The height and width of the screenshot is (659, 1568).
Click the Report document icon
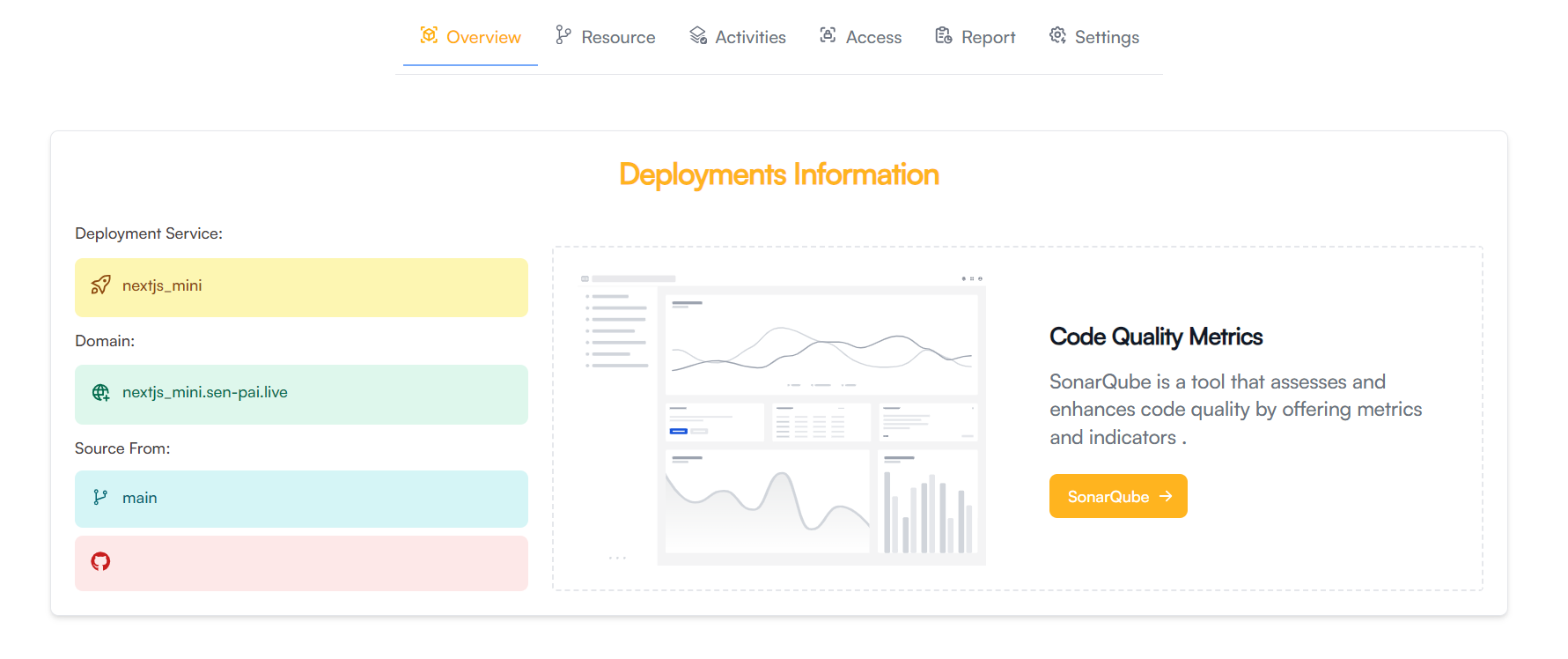[x=943, y=35]
